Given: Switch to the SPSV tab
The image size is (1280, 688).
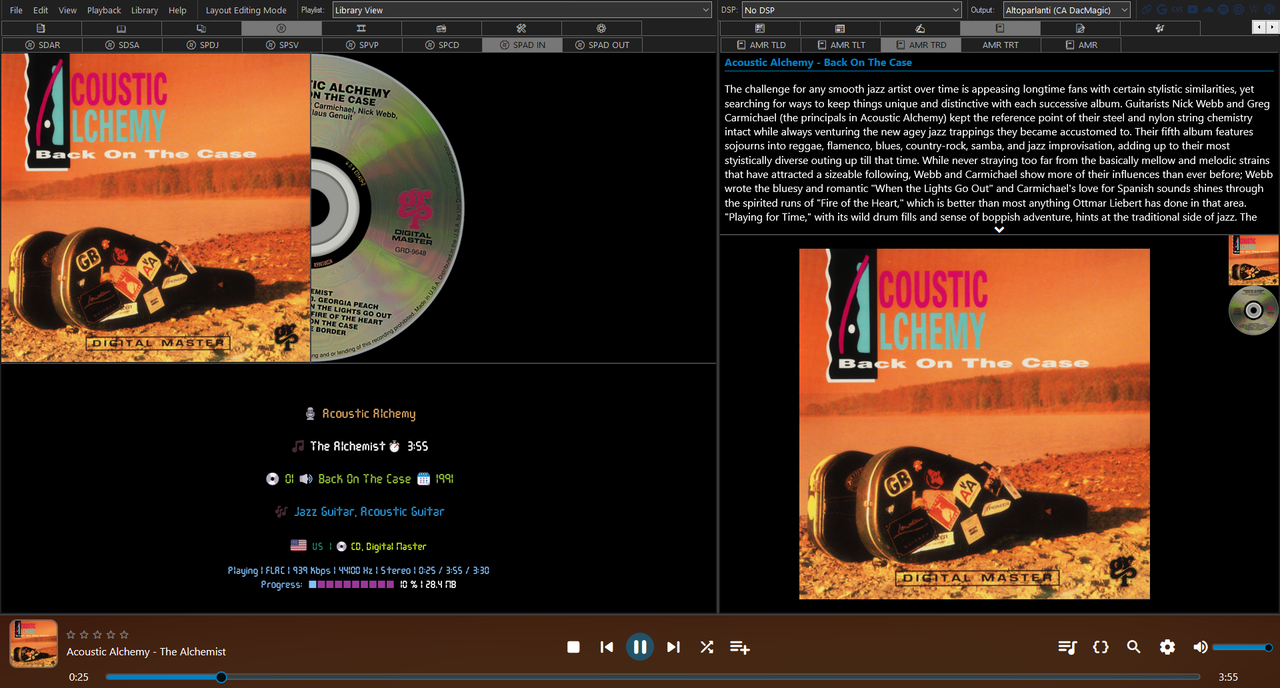Looking at the screenshot, I should (x=281, y=45).
